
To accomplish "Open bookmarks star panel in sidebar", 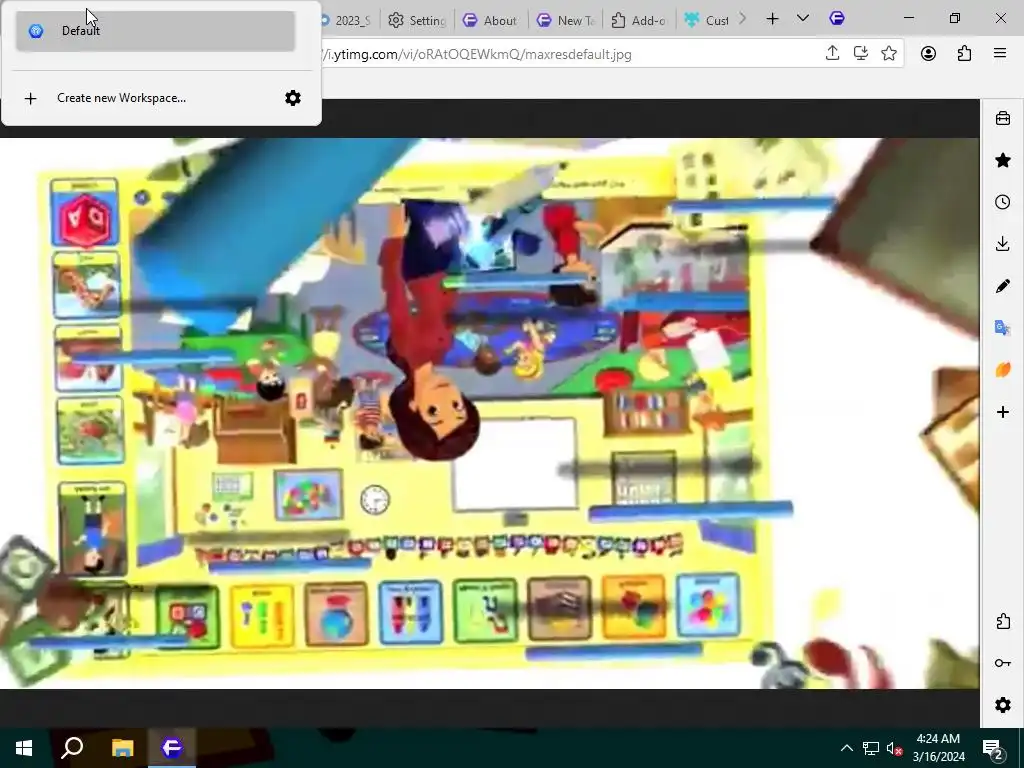I will (1002, 160).
